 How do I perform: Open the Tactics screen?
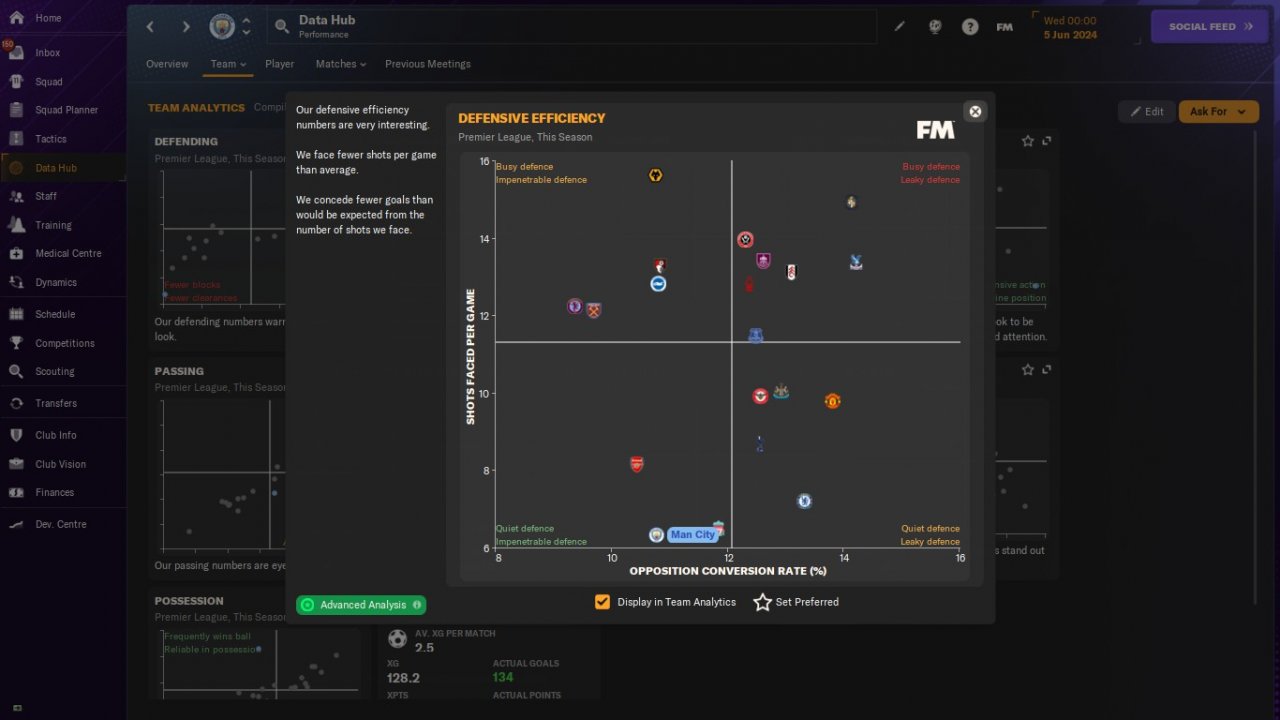(51, 139)
